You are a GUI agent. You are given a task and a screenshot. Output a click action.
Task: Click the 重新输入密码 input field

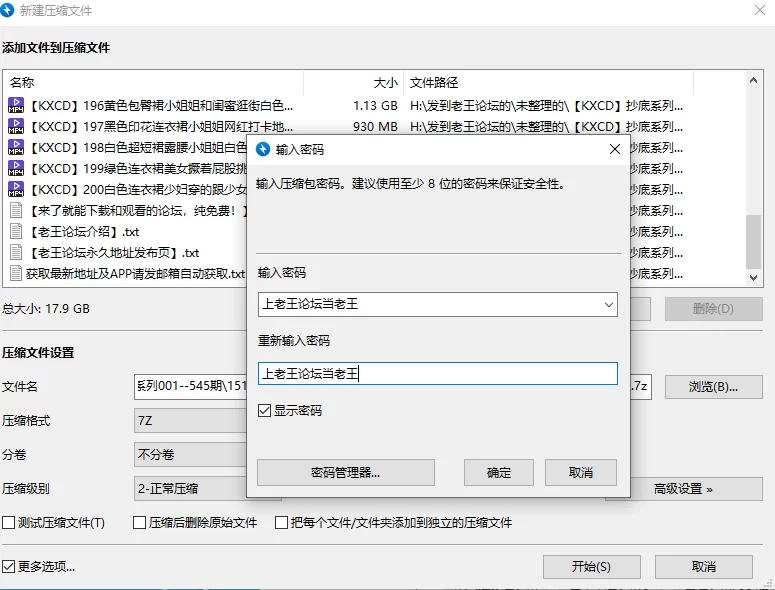point(437,374)
